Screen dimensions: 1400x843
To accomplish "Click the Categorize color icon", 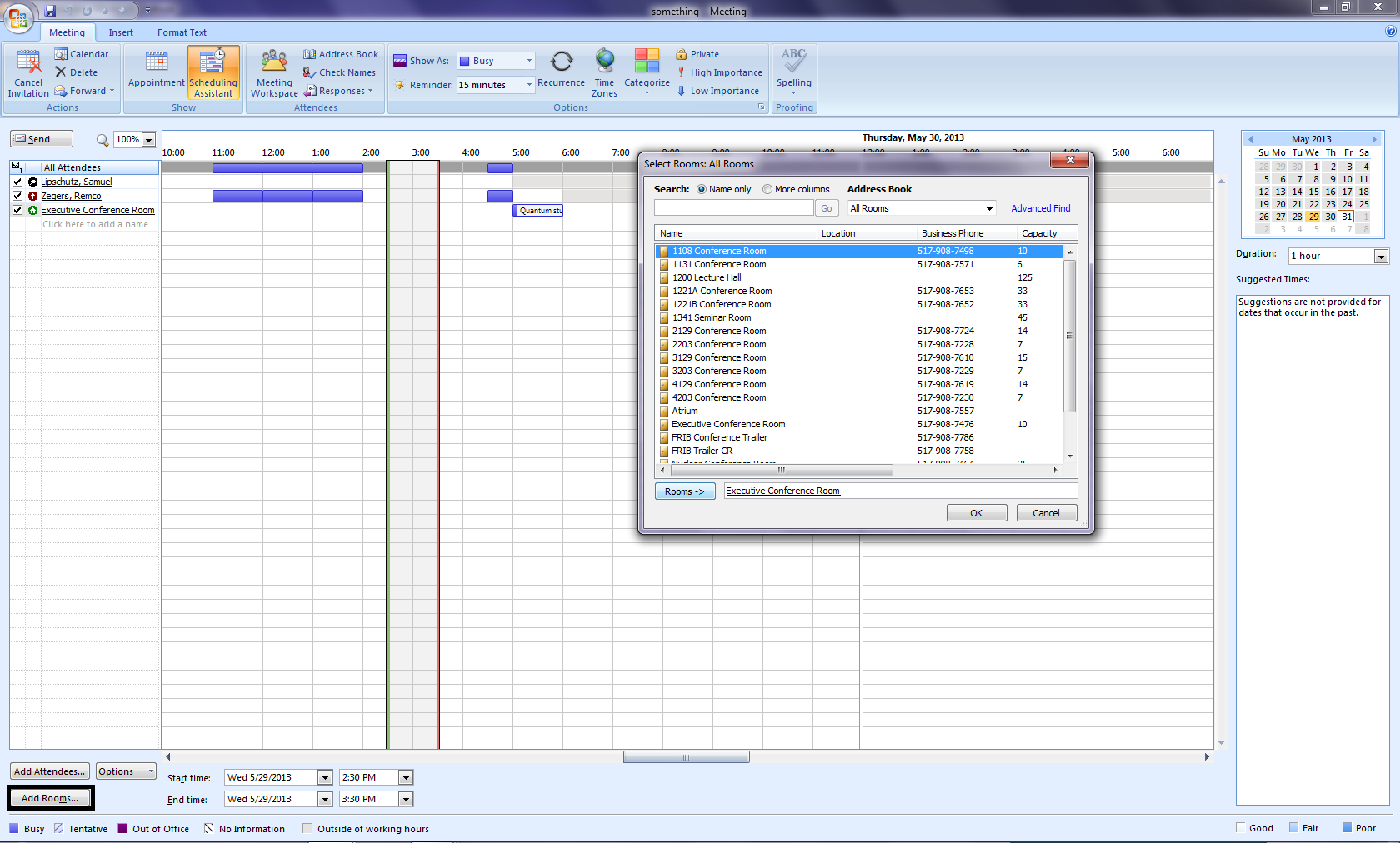I will tap(647, 62).
